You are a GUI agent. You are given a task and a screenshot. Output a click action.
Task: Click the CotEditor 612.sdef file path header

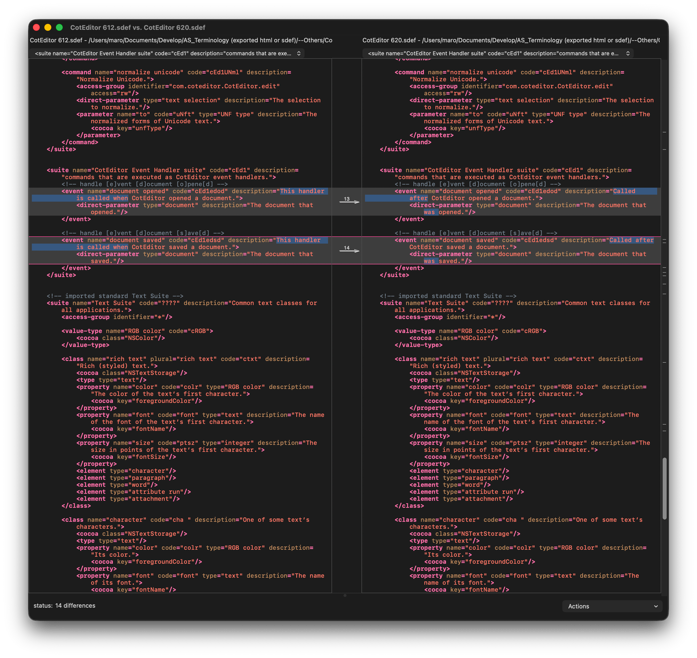[180, 40]
